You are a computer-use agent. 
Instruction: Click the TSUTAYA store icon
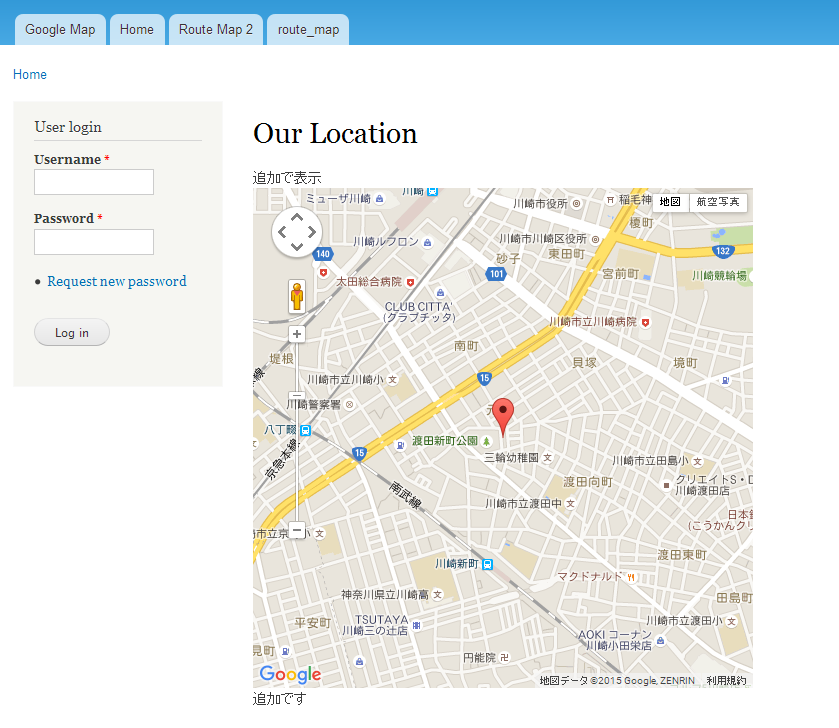(x=417, y=625)
